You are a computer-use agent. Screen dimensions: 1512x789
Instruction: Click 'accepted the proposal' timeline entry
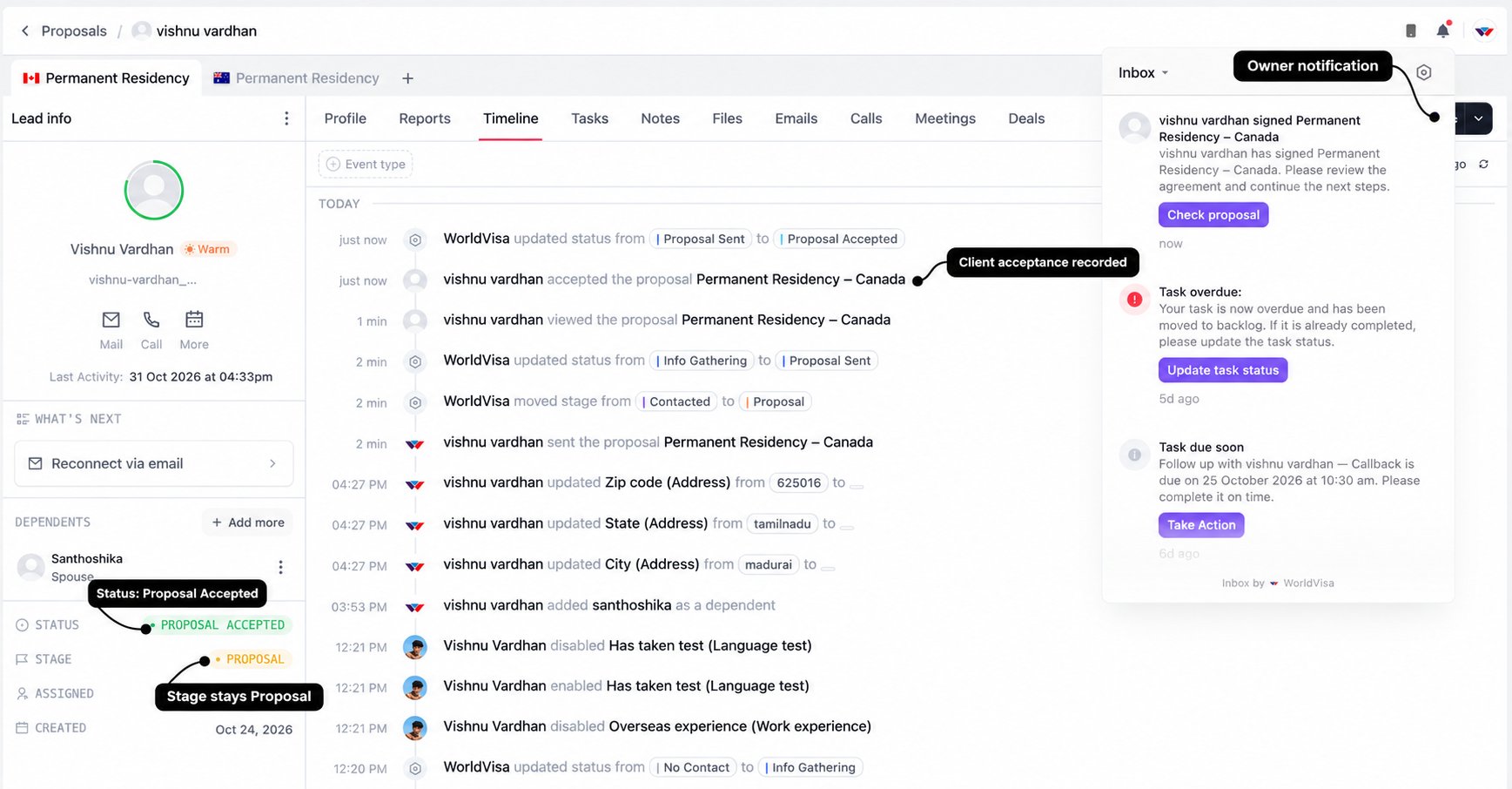[x=675, y=280]
